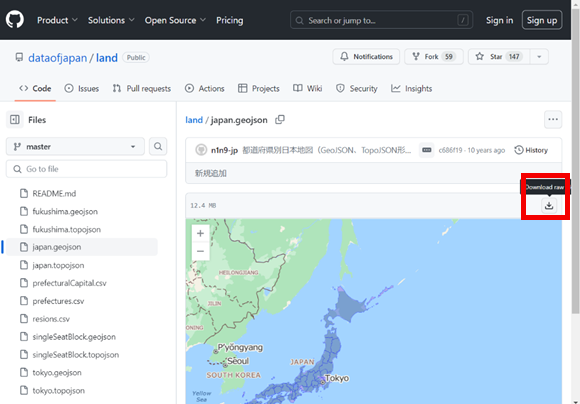Star the repository

tap(499, 57)
